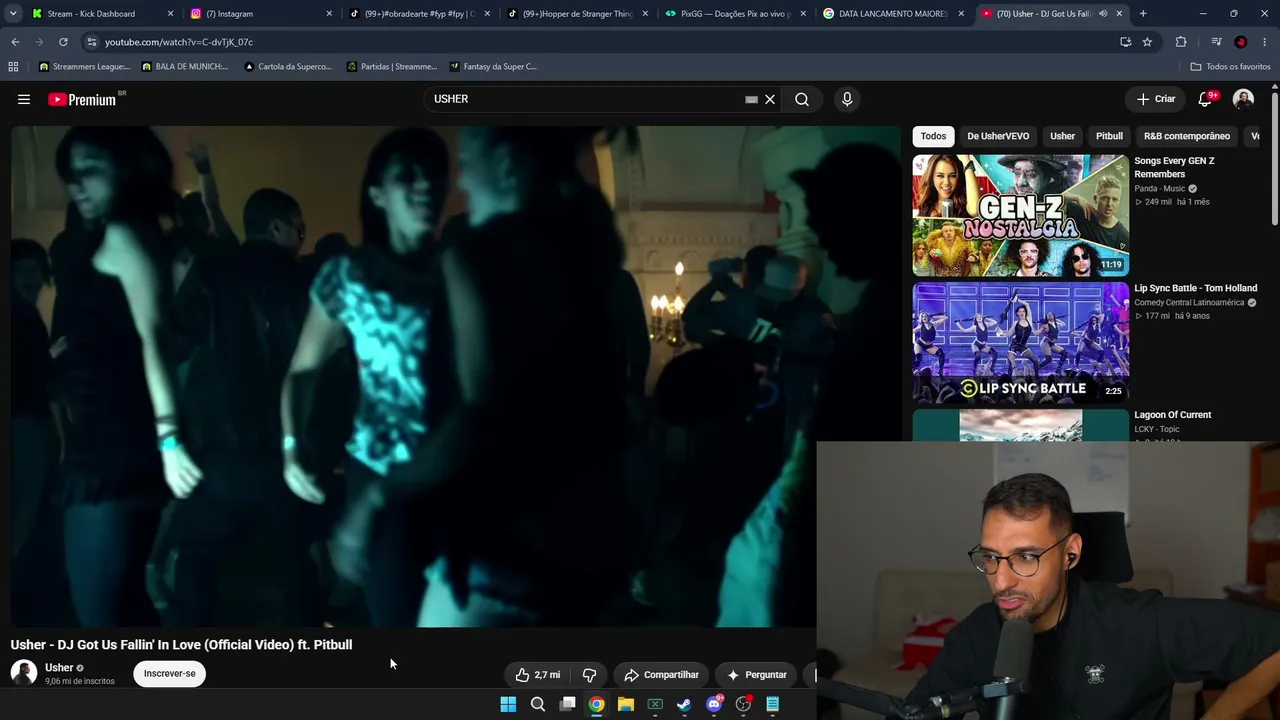Open the Perguntar AI ask button
The width and height of the screenshot is (1280, 720).
click(x=756, y=675)
